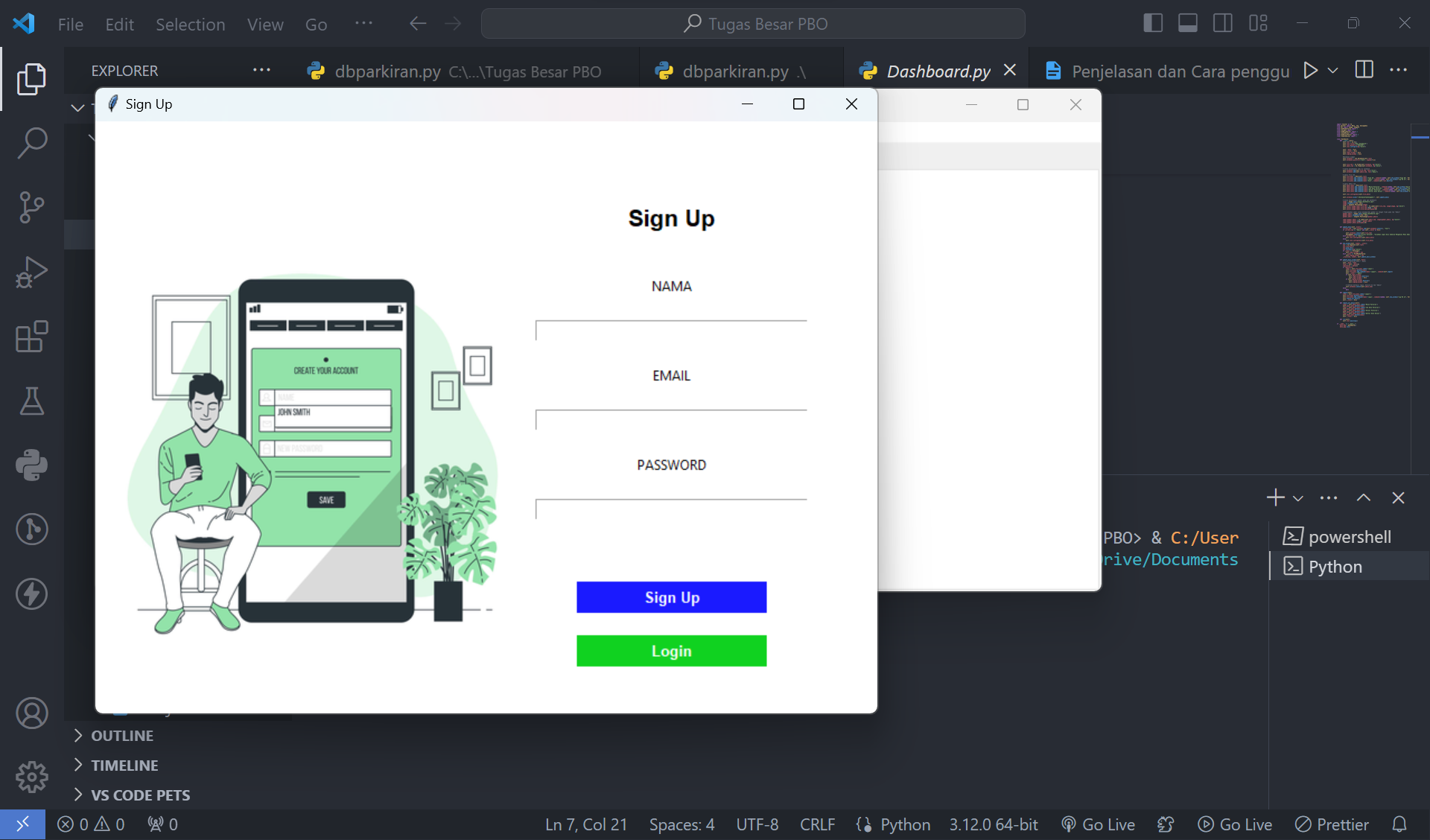Open Run and Debug view

(31, 272)
